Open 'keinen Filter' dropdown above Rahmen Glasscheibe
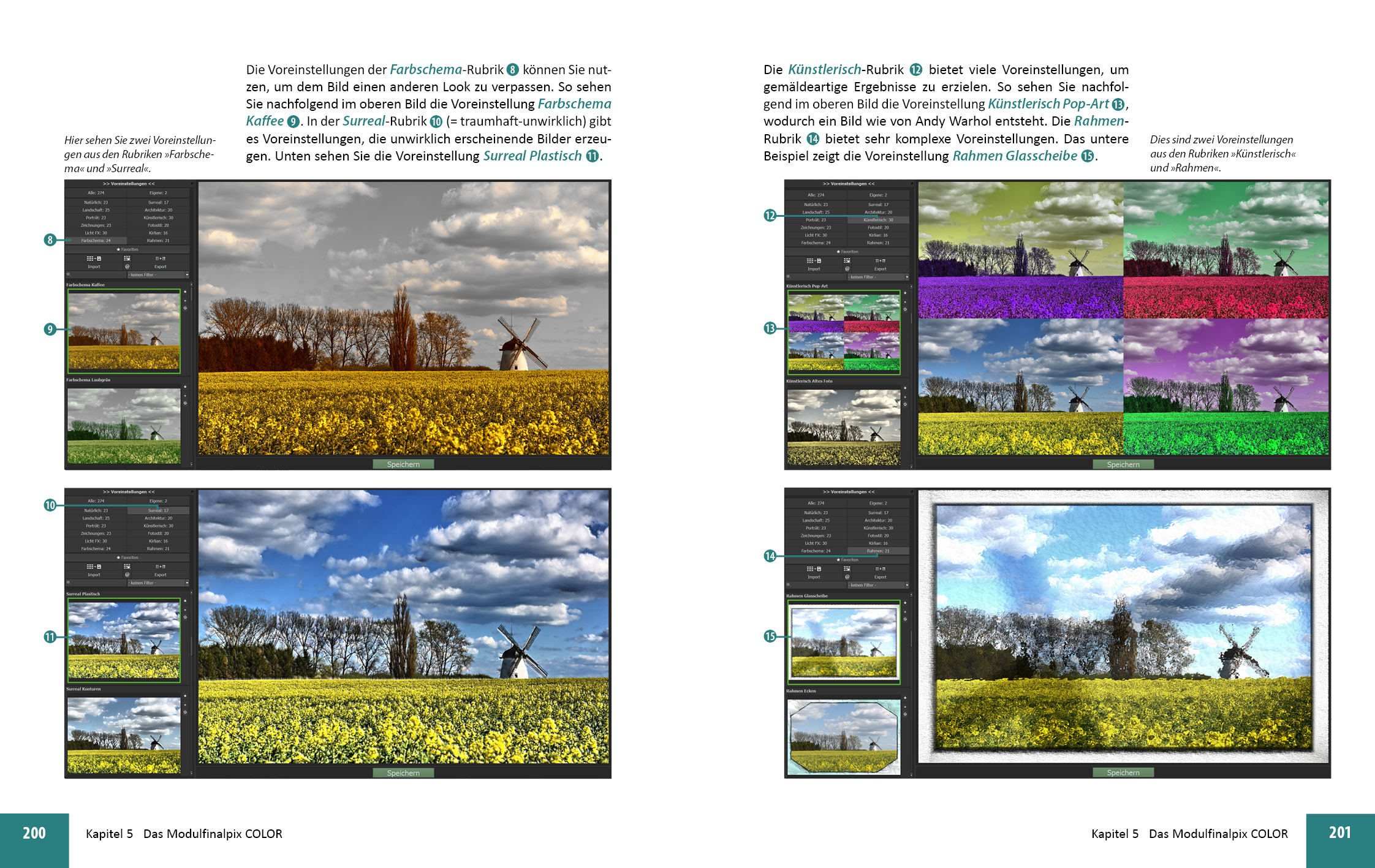Viewport: 1375px width, 868px height. (x=877, y=585)
